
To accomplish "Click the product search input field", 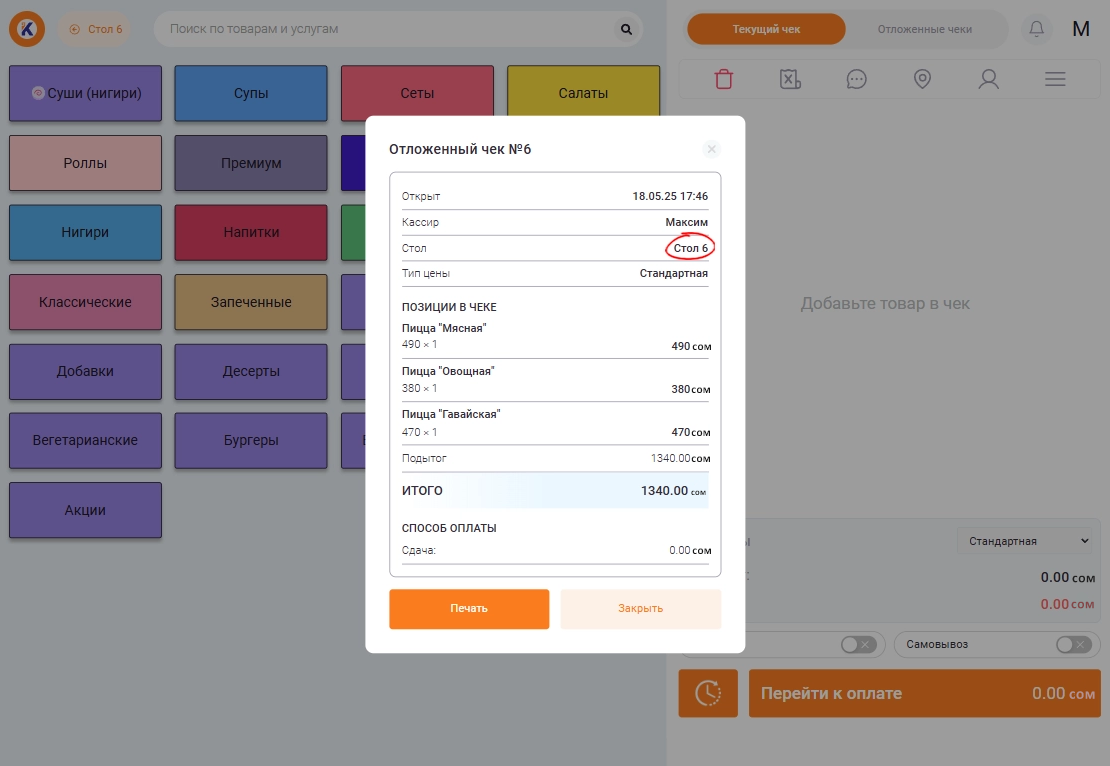I will pyautogui.click(x=390, y=29).
